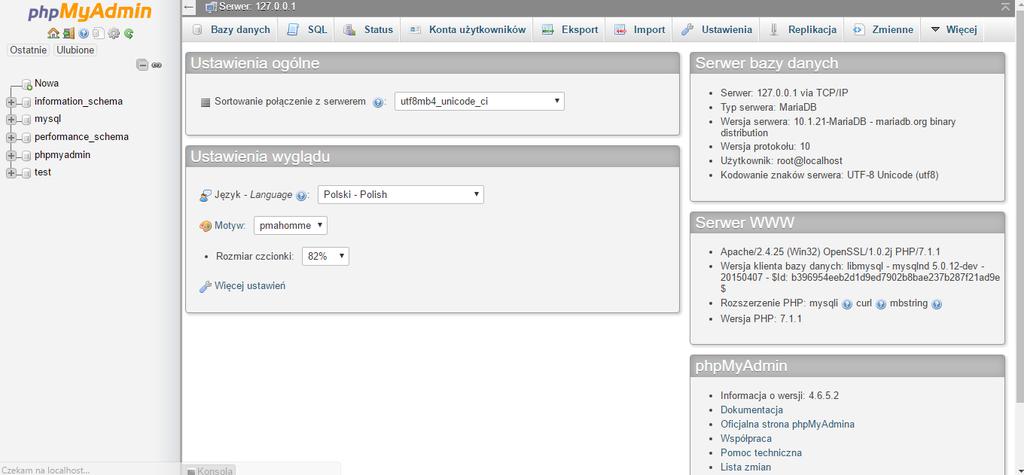Screen dimensions: 1024x475
Task: Select the phpmyadmin database name
Action: [63, 156]
